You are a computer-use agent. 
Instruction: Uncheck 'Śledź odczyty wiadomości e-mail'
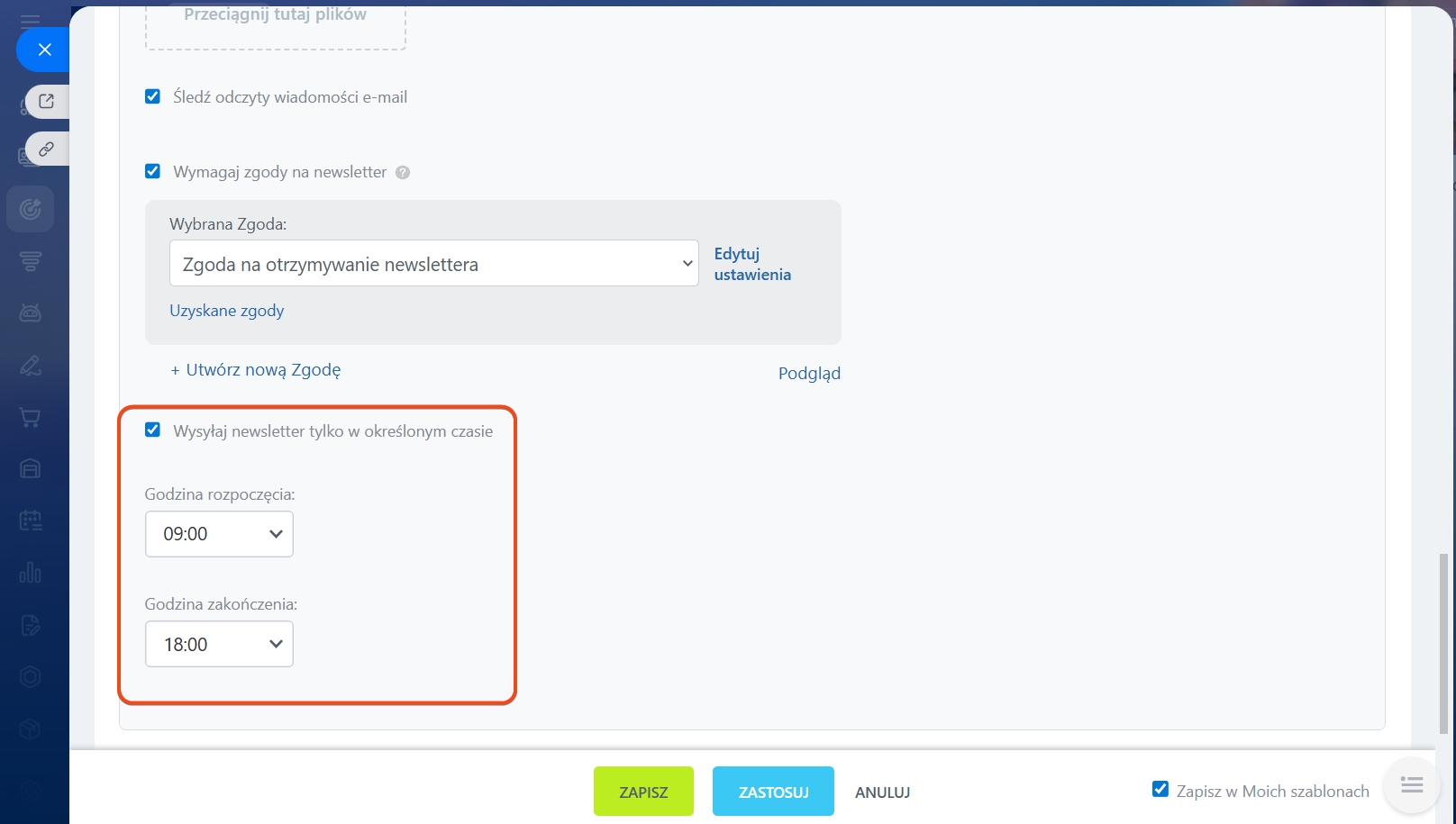pos(153,96)
